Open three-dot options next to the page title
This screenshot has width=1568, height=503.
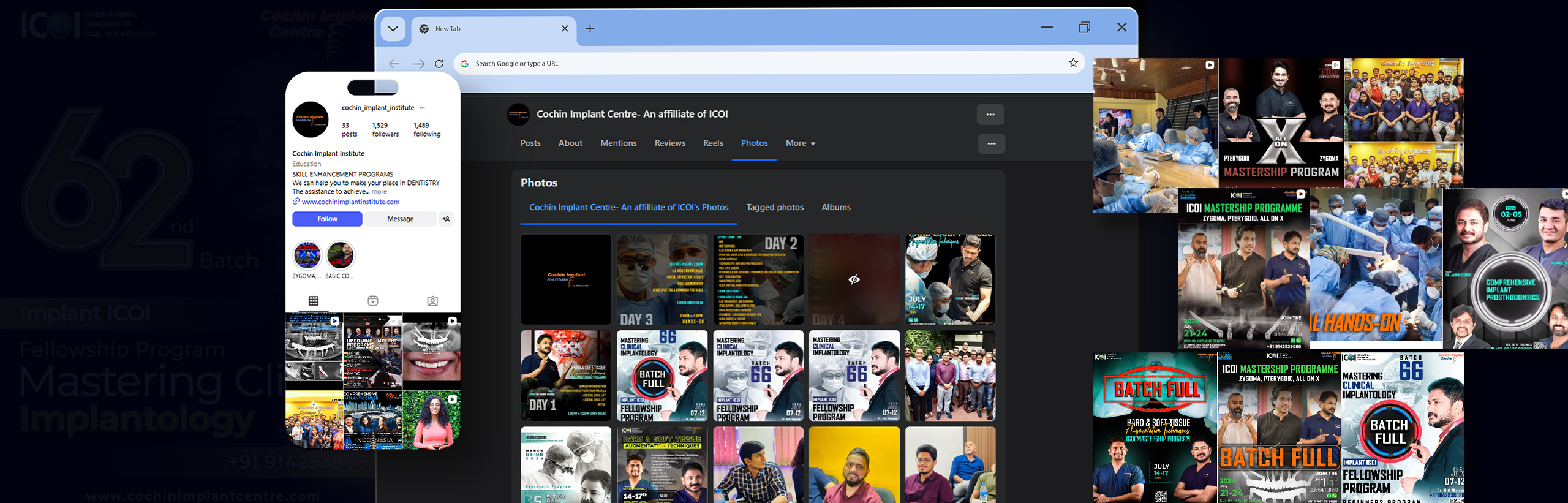(990, 115)
